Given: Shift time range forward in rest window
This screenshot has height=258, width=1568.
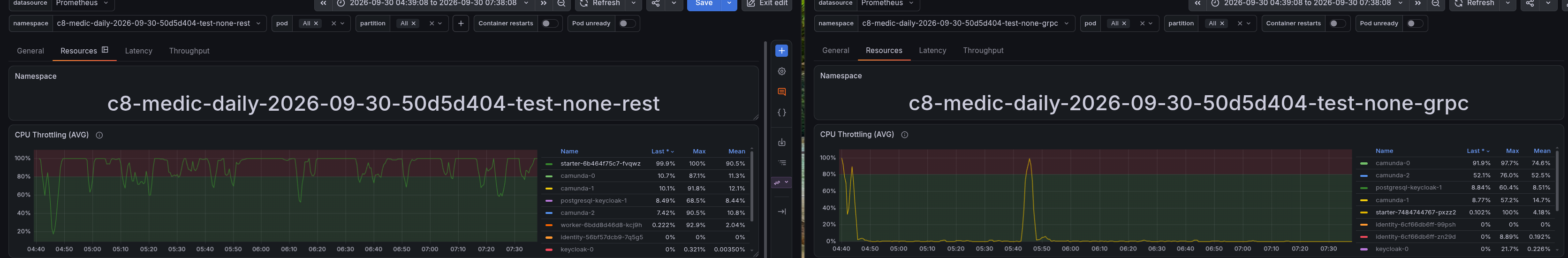Looking at the screenshot, I should pyautogui.click(x=544, y=4).
